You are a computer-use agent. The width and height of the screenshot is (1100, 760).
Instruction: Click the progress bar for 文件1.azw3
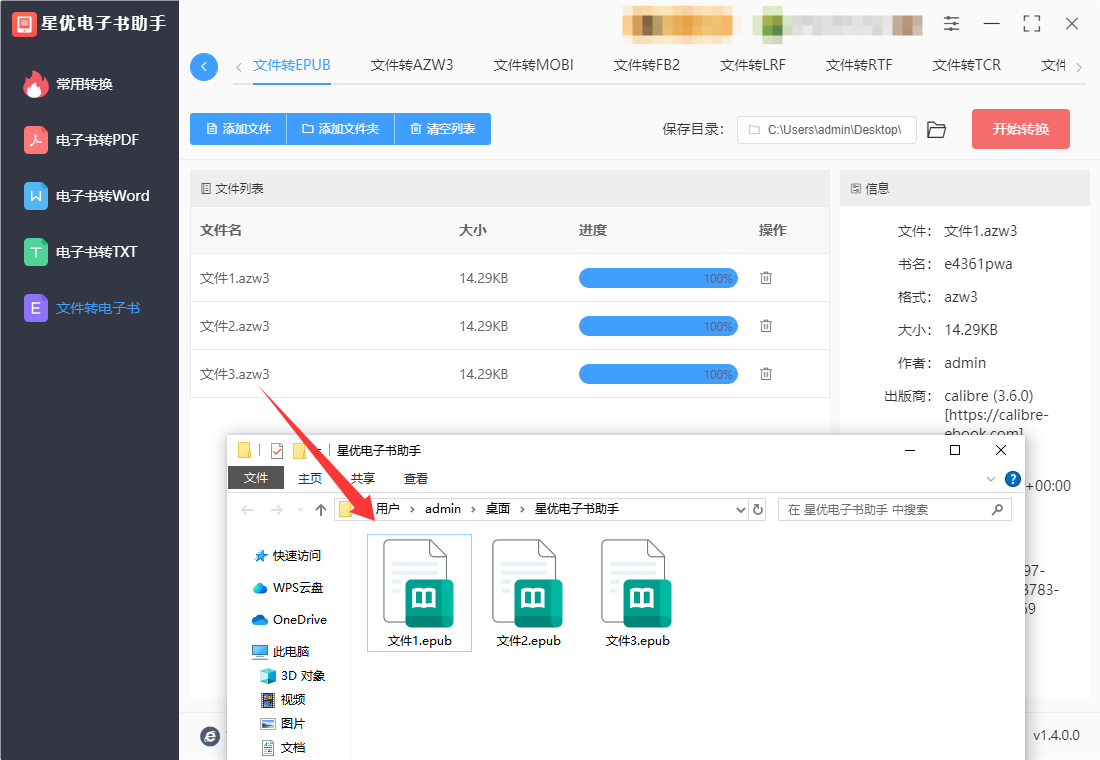[658, 278]
